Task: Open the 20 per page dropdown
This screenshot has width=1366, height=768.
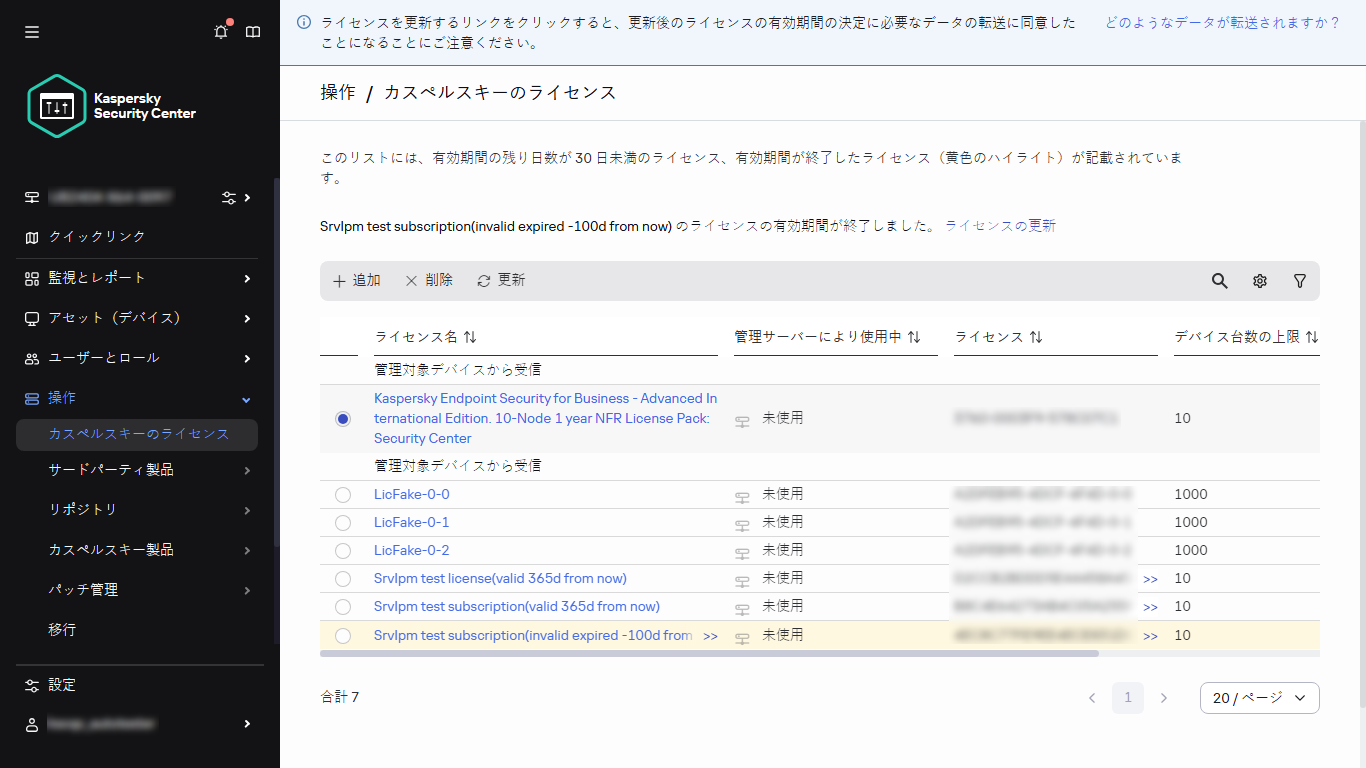Action: point(1259,697)
